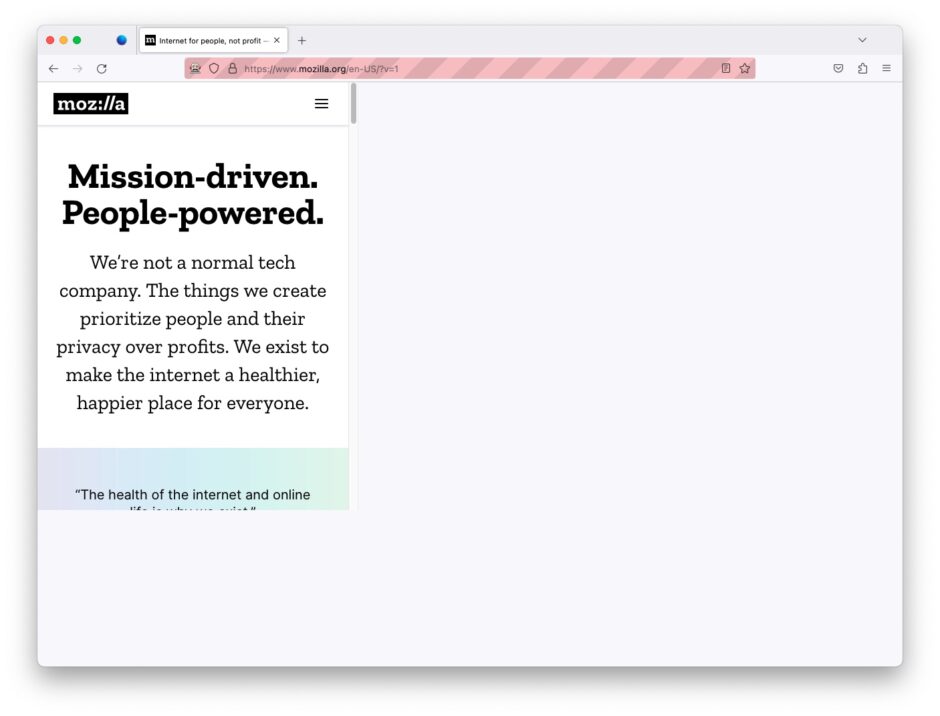Expand the list all tabs chevron

(862, 40)
